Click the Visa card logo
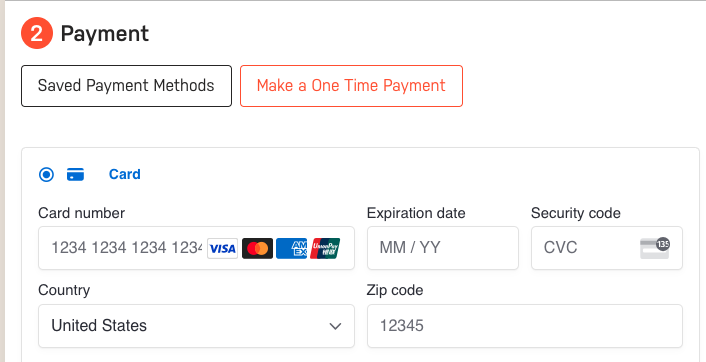 point(222,249)
